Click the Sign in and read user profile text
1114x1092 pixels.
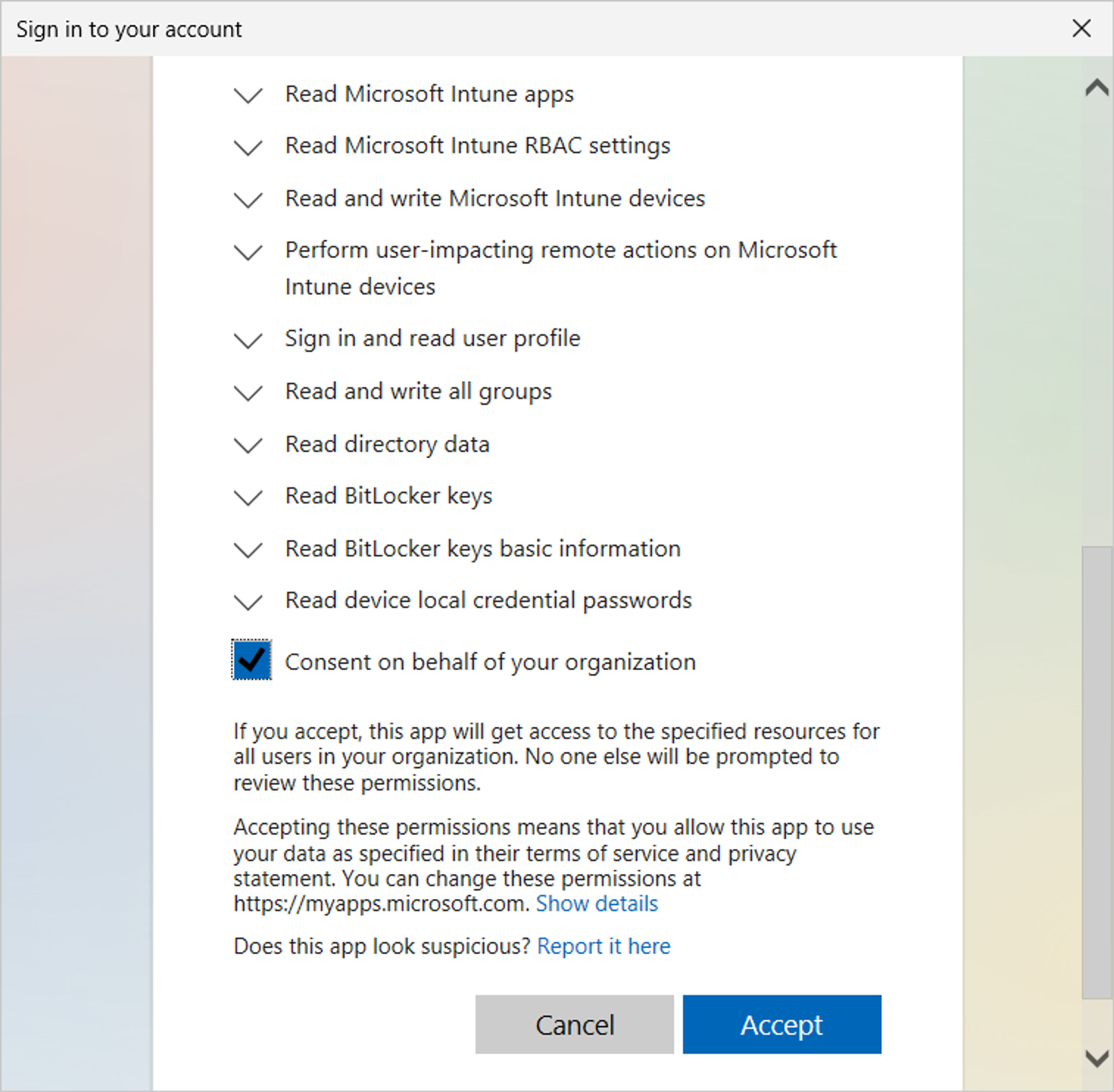pos(433,339)
